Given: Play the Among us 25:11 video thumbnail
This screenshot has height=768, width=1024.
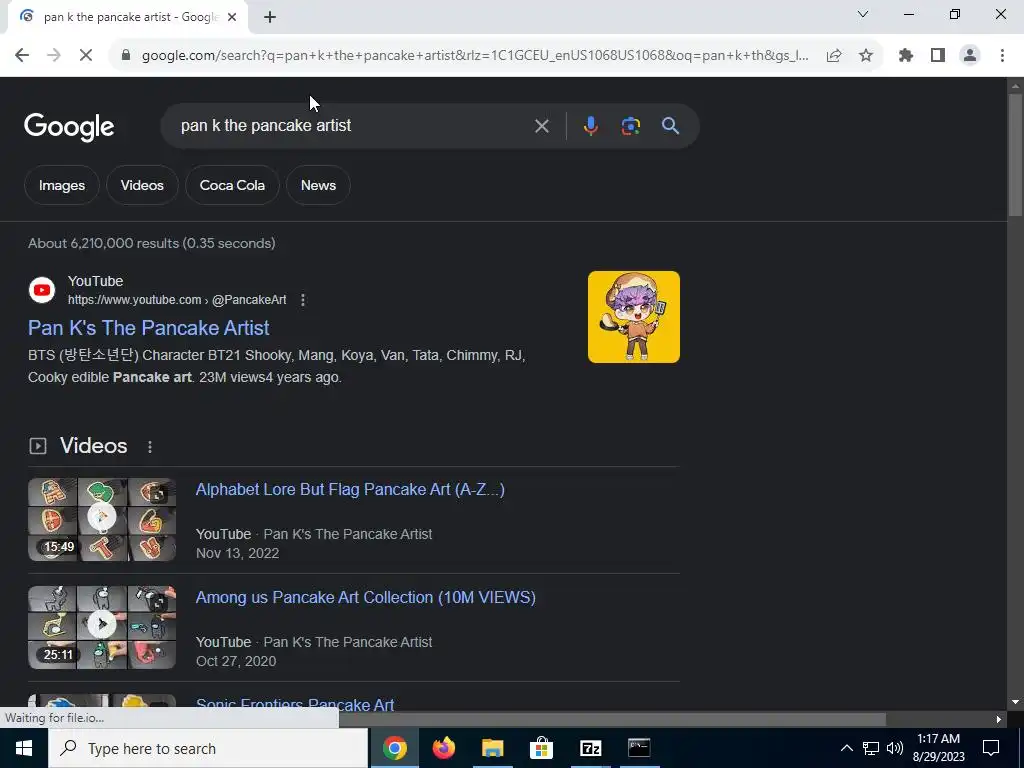Looking at the screenshot, I should point(102,628).
